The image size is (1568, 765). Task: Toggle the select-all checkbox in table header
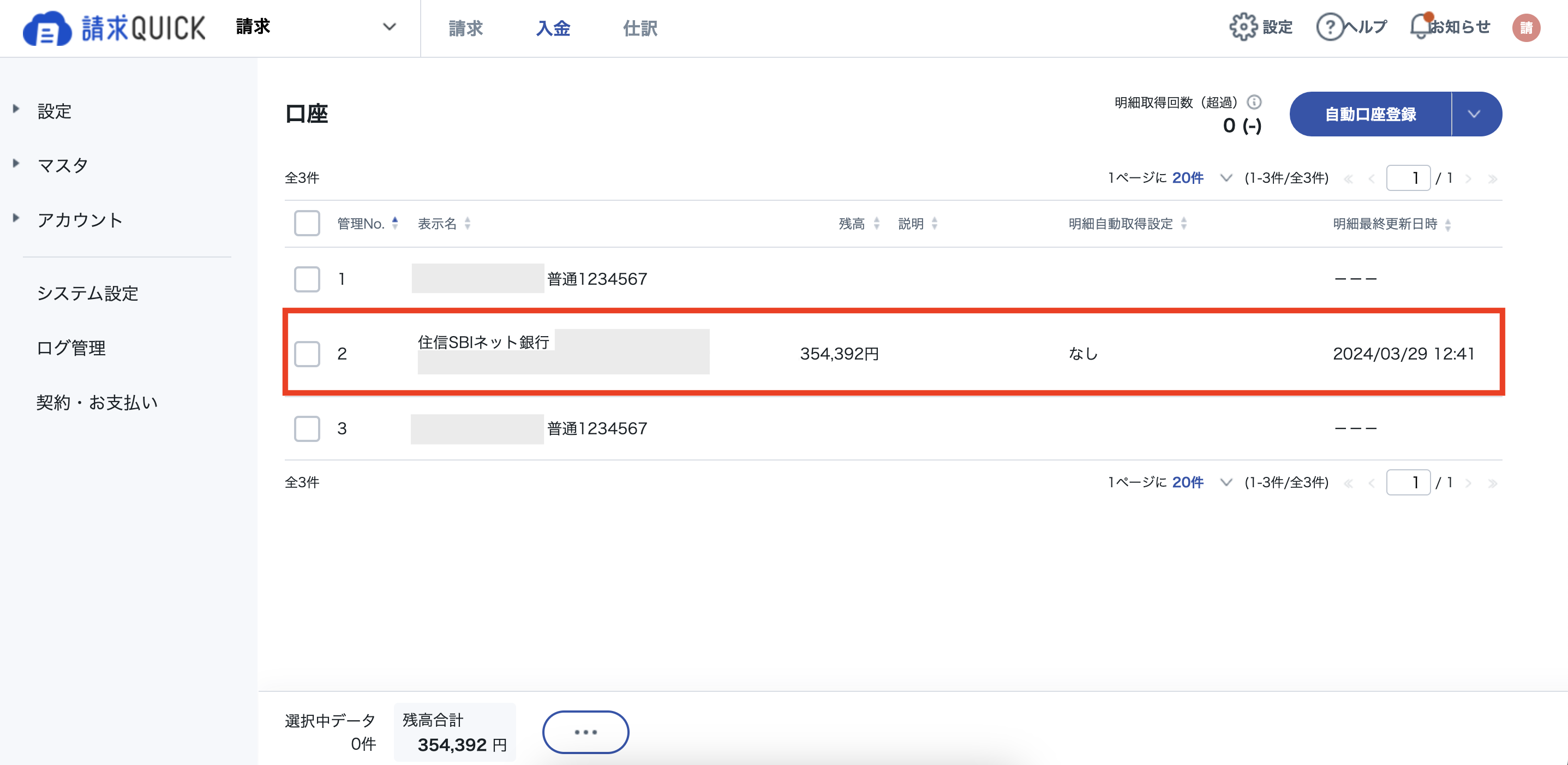coord(307,223)
